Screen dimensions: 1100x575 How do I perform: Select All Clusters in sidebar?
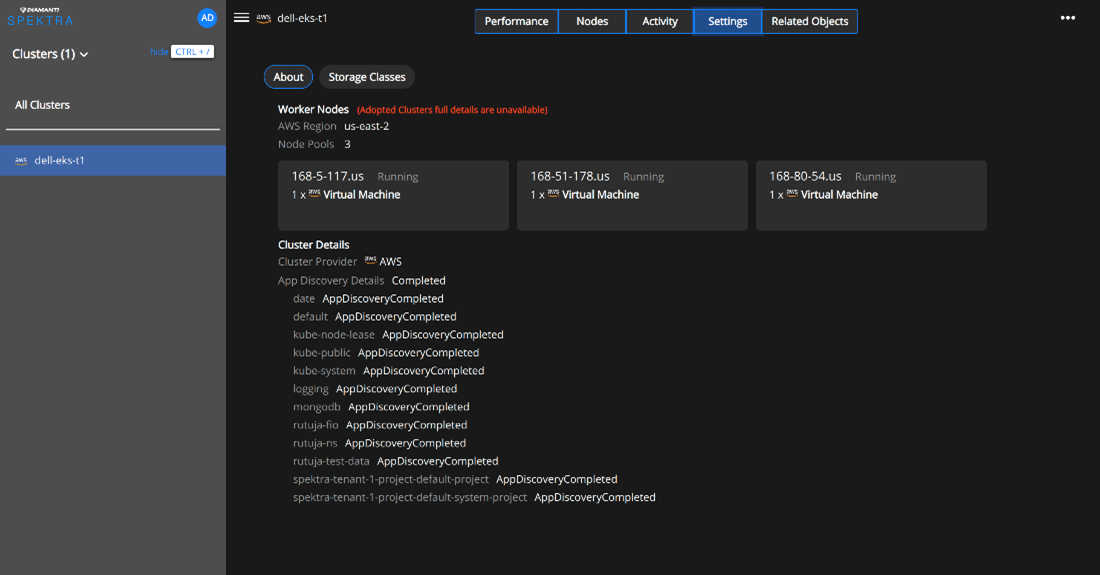point(42,105)
